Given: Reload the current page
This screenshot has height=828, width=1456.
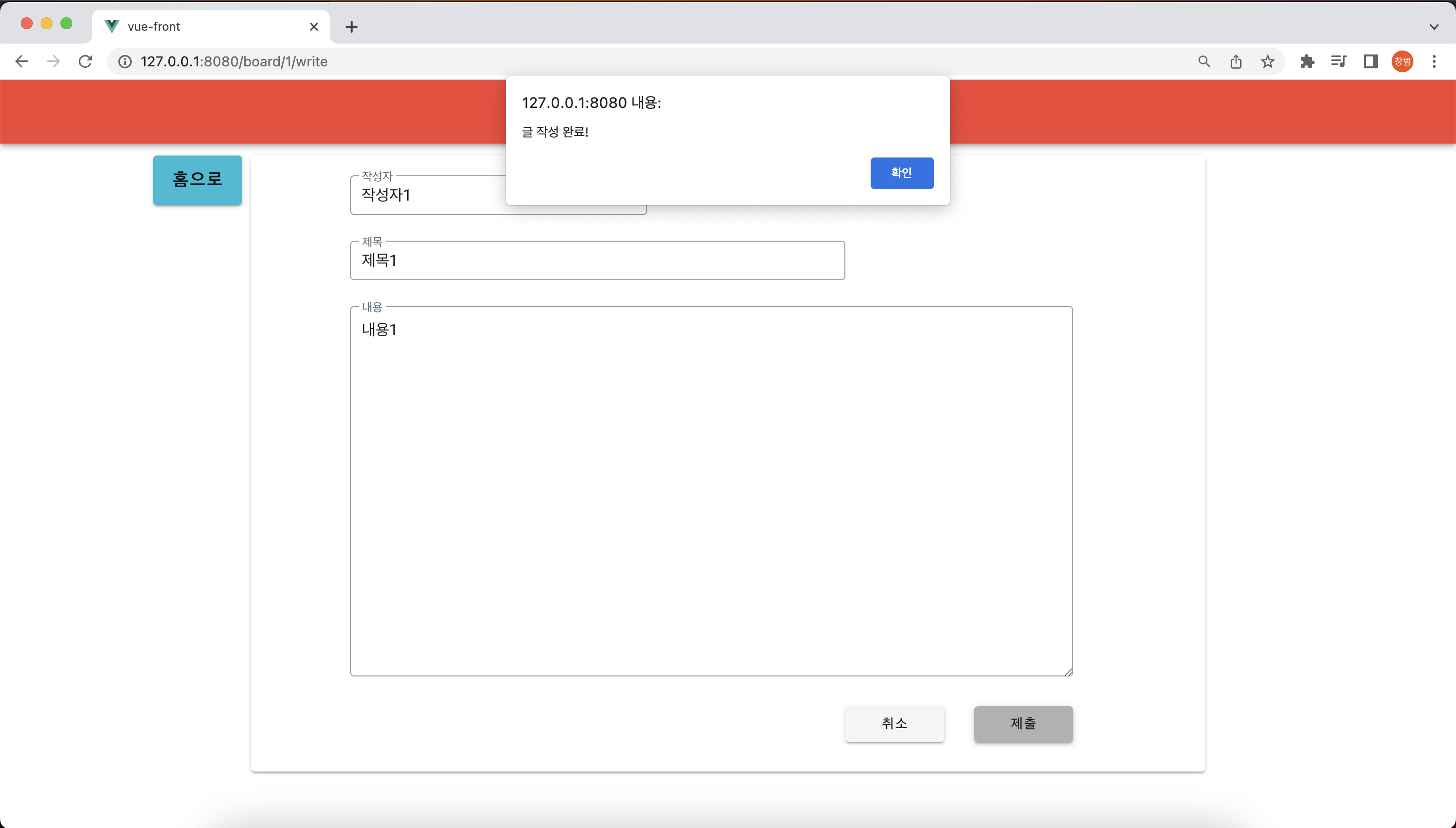Looking at the screenshot, I should click(85, 61).
